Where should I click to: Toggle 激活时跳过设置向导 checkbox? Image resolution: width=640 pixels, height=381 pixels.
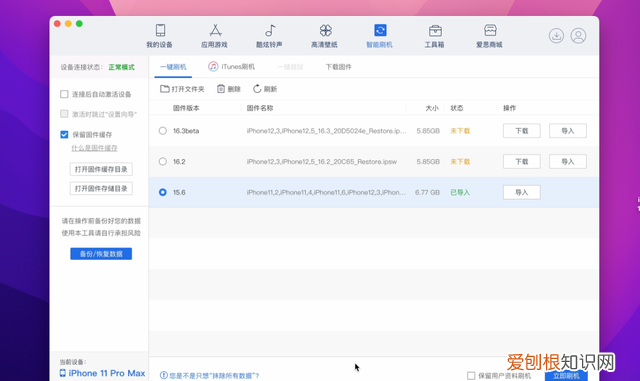coord(64,114)
